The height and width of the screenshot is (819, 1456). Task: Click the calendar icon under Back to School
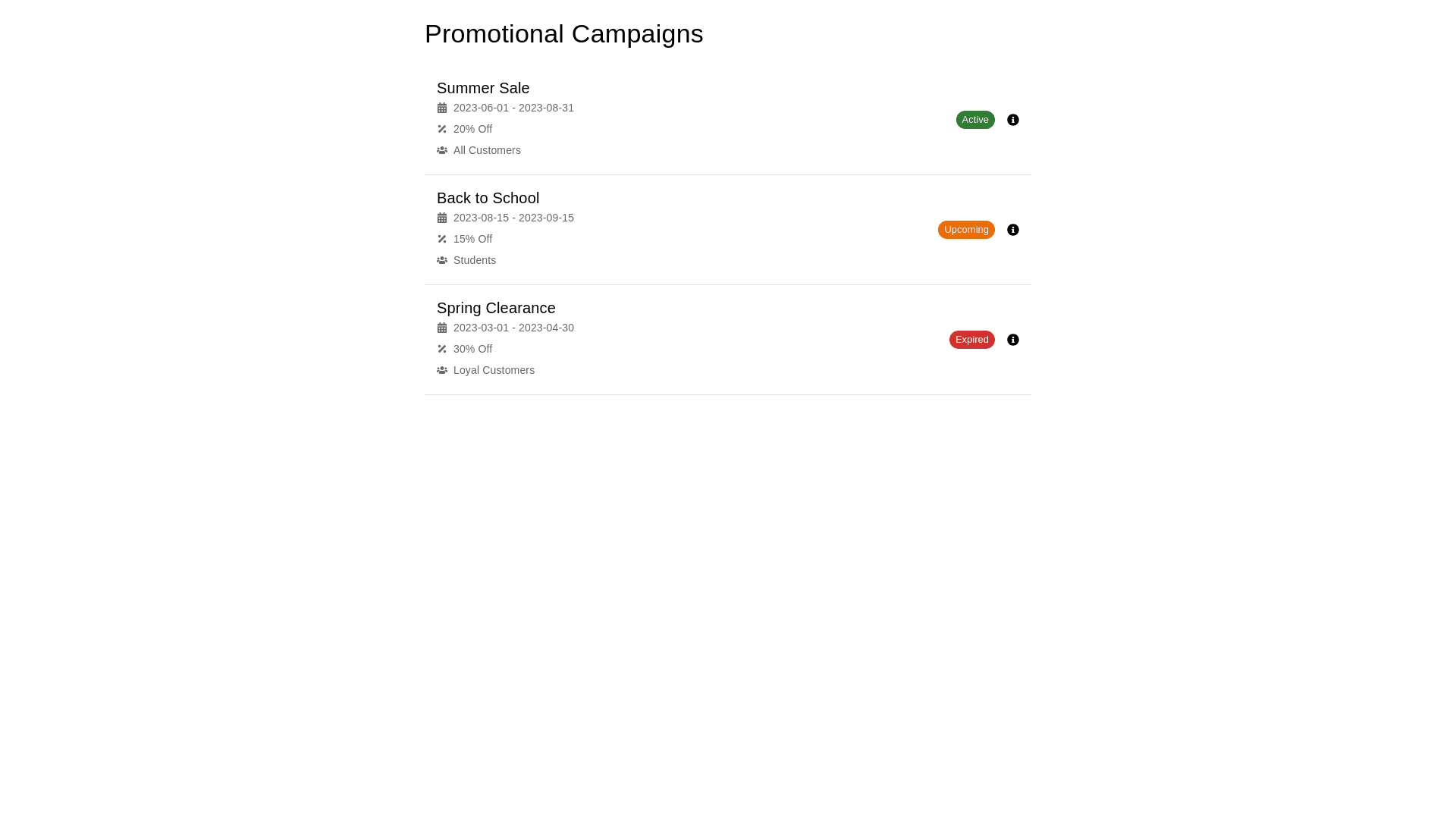click(x=442, y=218)
